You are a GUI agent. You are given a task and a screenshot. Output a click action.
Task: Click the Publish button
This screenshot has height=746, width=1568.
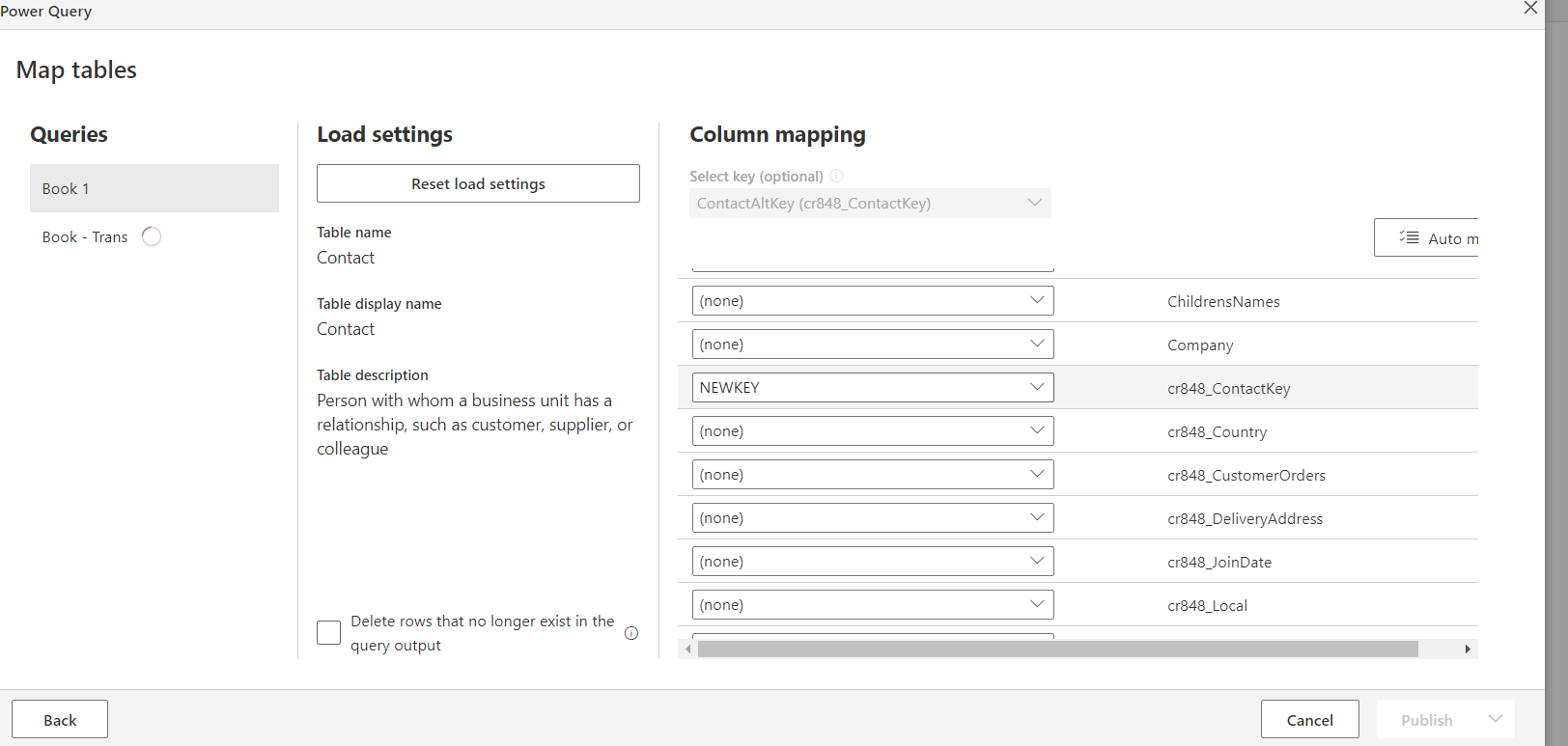(x=1427, y=719)
